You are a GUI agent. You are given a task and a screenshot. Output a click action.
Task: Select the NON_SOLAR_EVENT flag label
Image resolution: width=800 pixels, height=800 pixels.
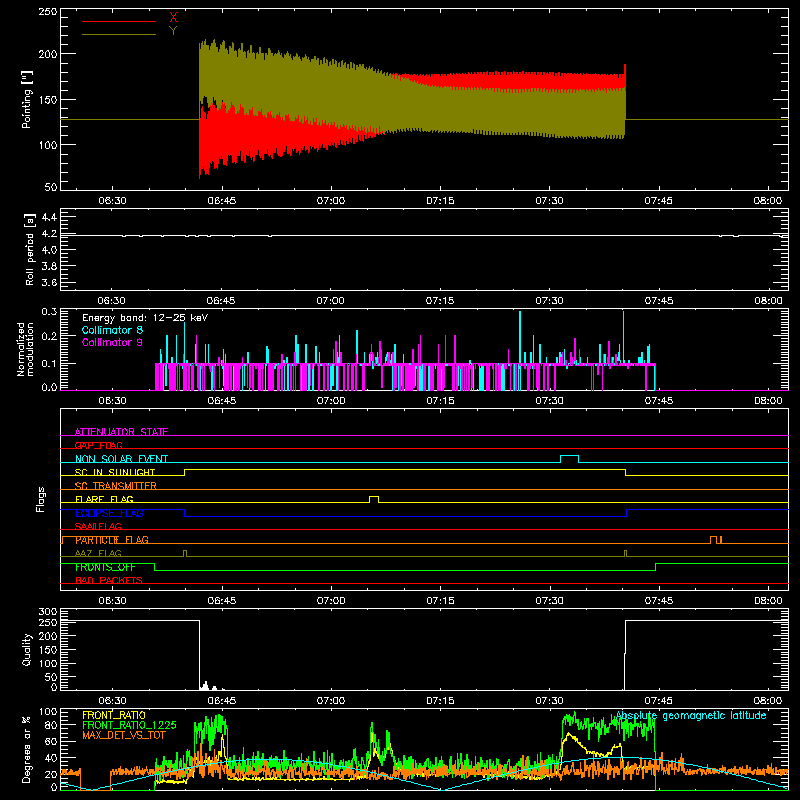tap(121, 459)
